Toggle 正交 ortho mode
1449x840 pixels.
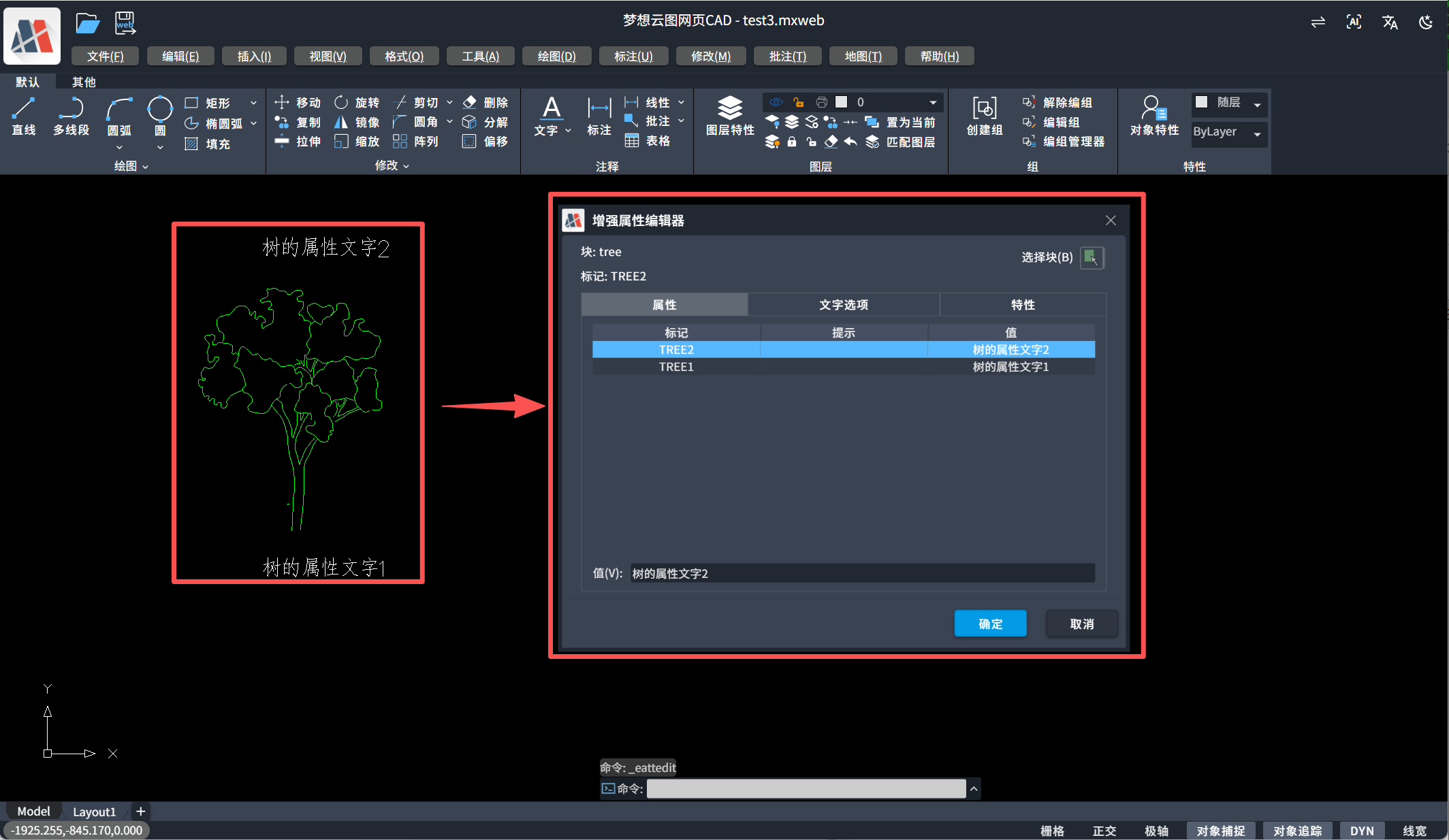1104,830
